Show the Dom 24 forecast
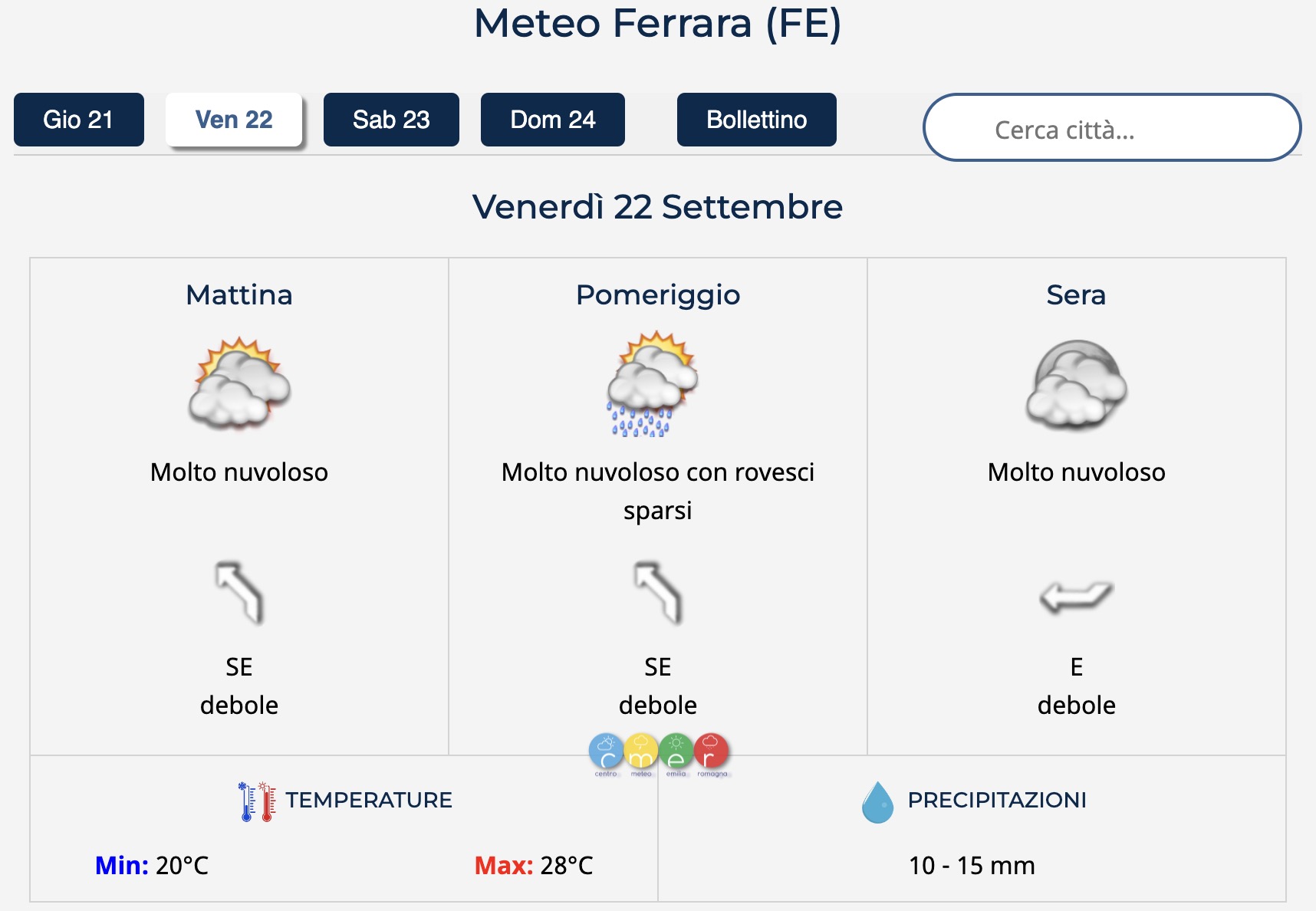Screen dimensions: 1316x911 coord(553,120)
